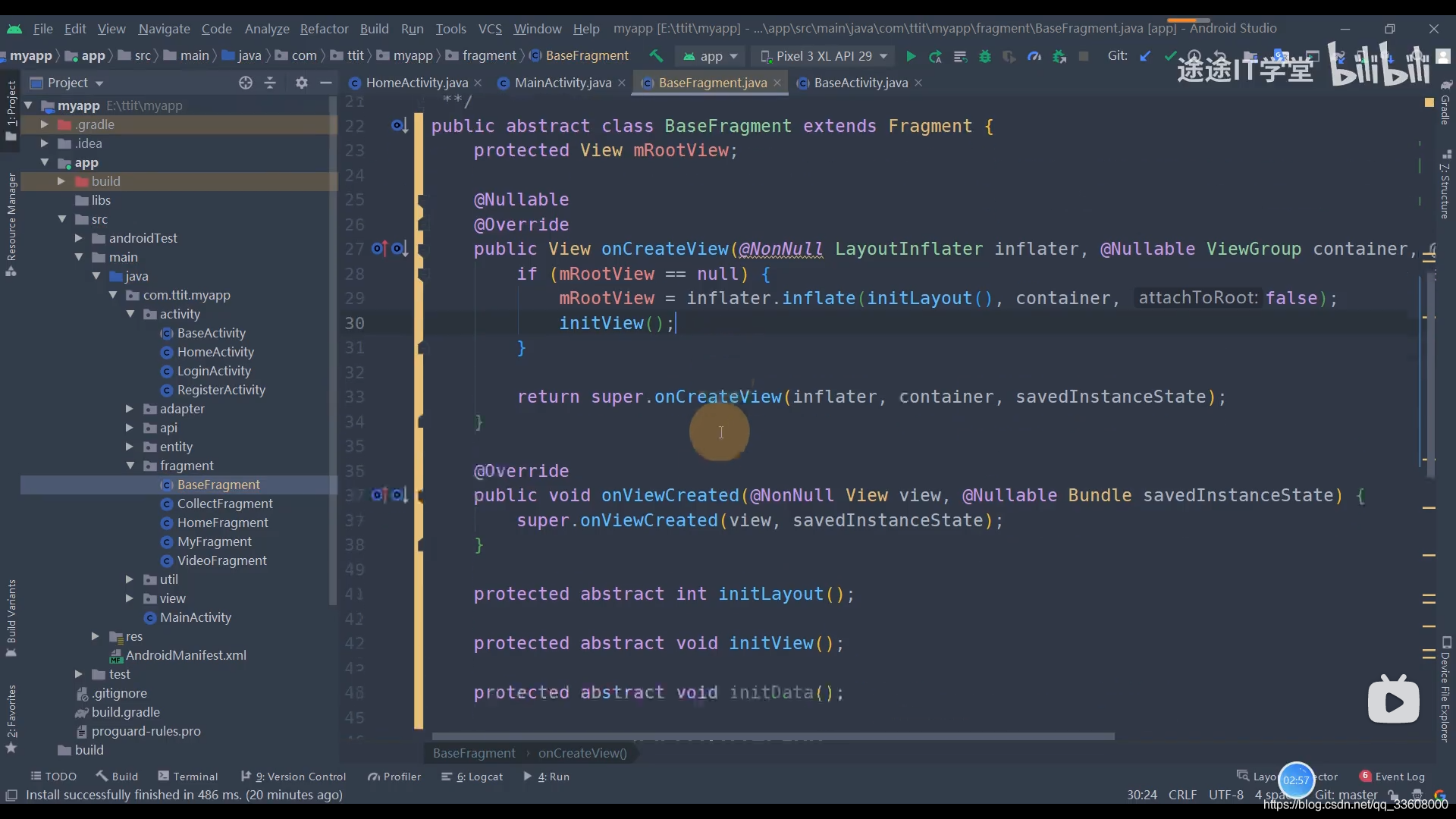Screen dimensions: 1456x819
Task: Click the Stop square icon
Action: (x=1084, y=56)
